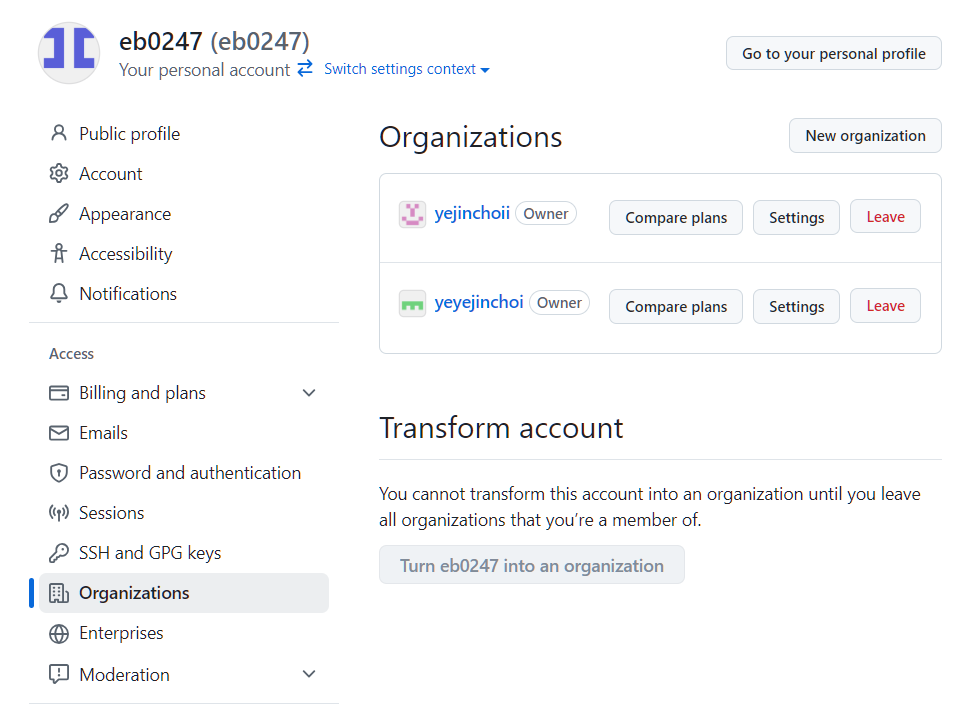Image resolution: width=973 pixels, height=711 pixels.
Task: Click the eb0247 (eb0247) account name
Action: coord(214,41)
